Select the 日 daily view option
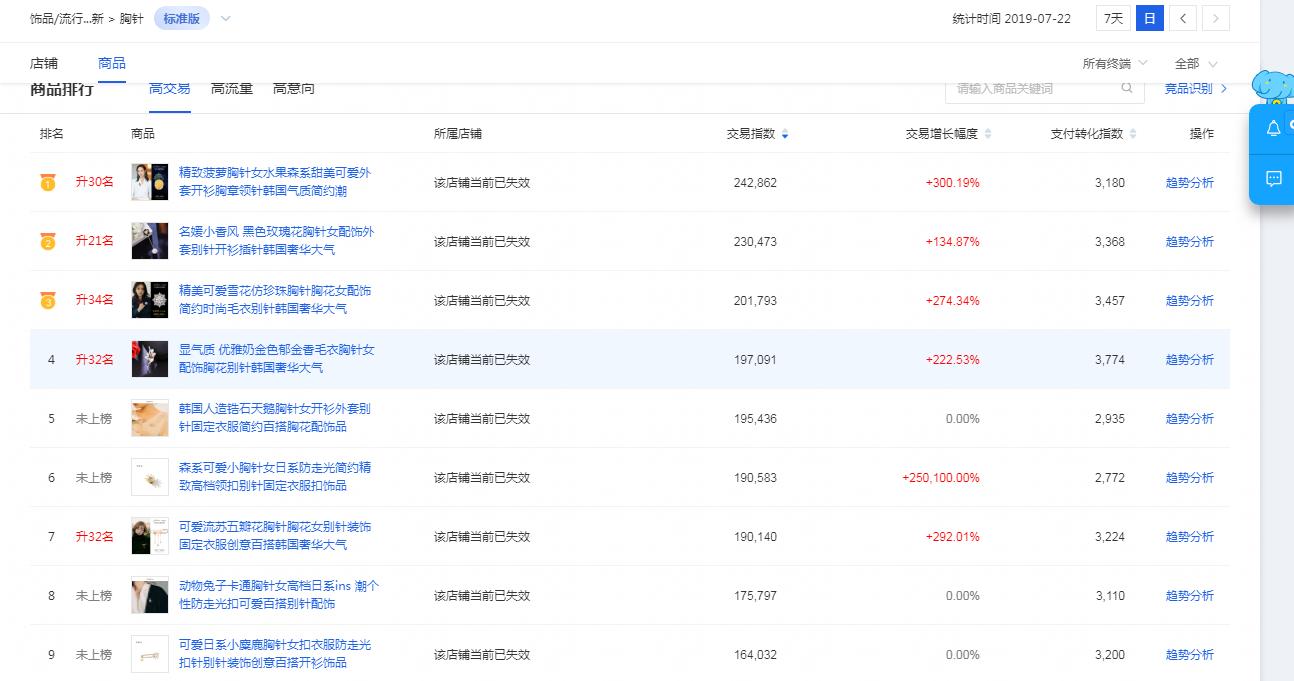 click(1148, 17)
